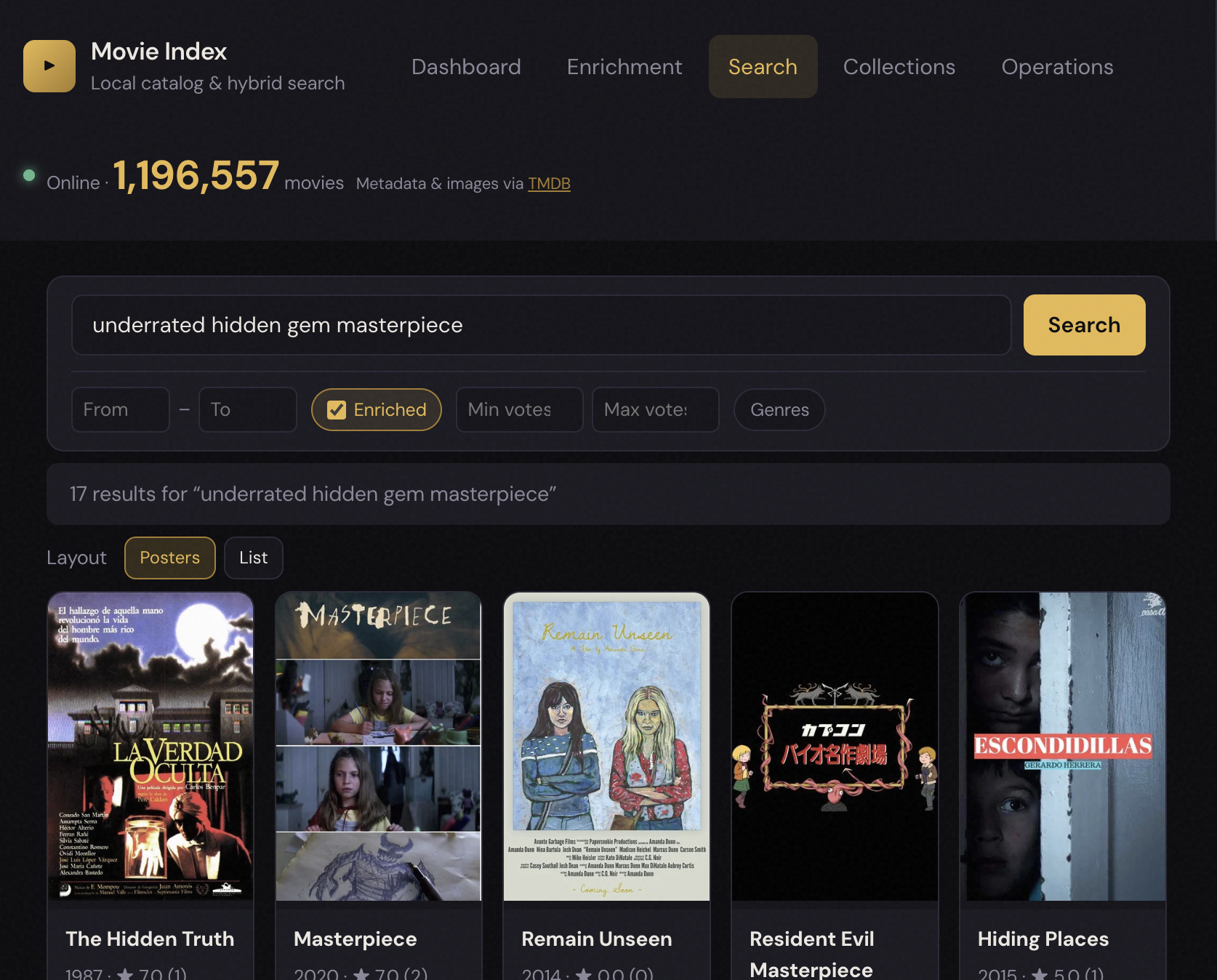Click the Min votes input
The width and height of the screenshot is (1217, 980).
click(519, 410)
